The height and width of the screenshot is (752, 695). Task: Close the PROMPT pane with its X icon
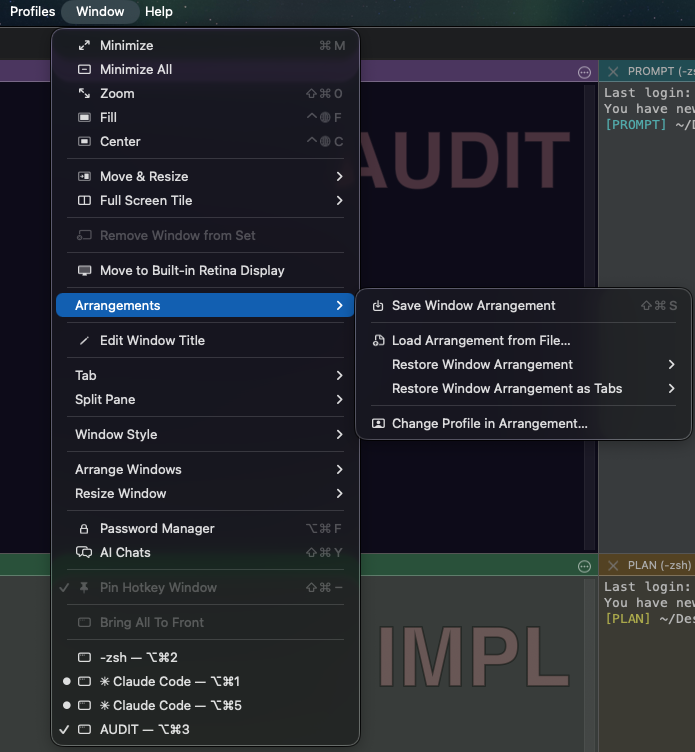tap(613, 71)
